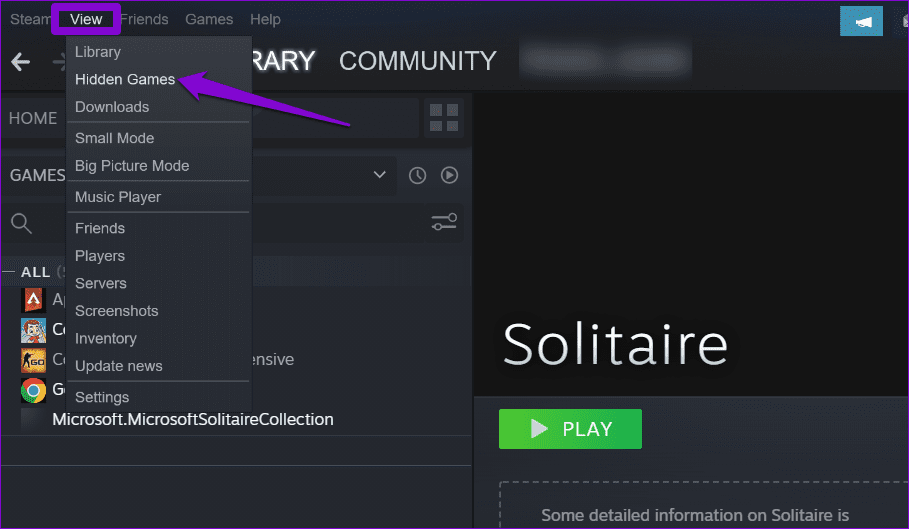Click the library search magnifier icon

21,223
